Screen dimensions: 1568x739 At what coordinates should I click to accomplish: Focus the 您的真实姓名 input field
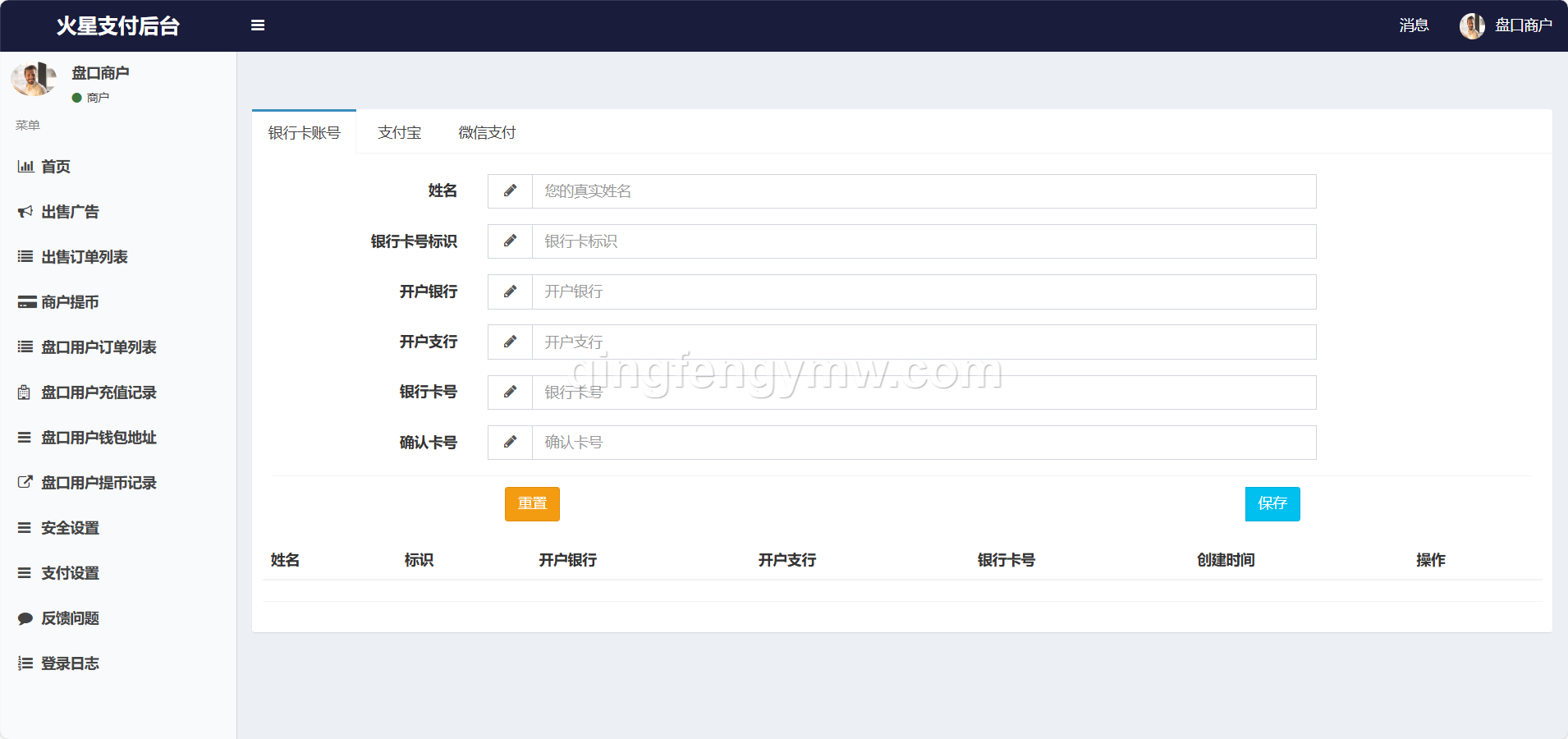[924, 191]
